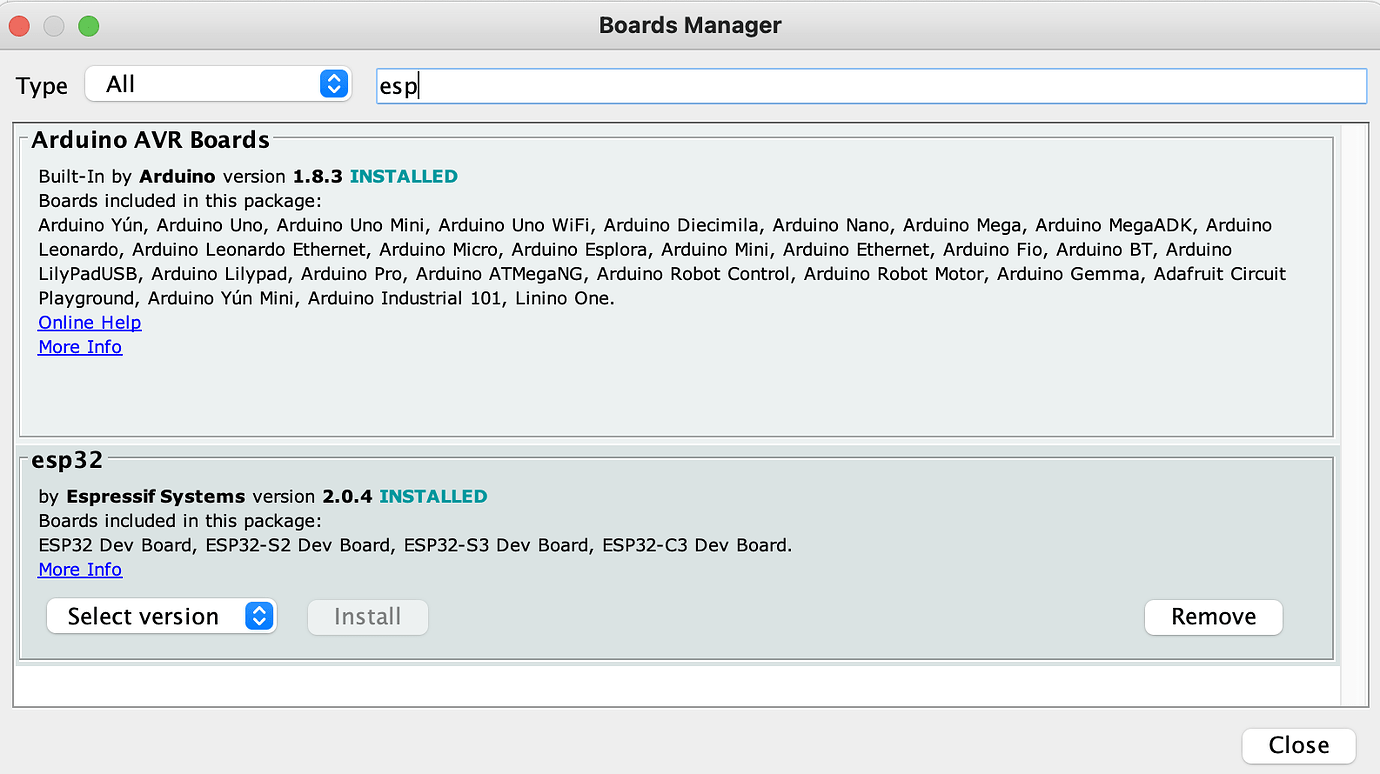The image size is (1380, 774).
Task: Click the blue arrows on Select version
Action: 259,617
